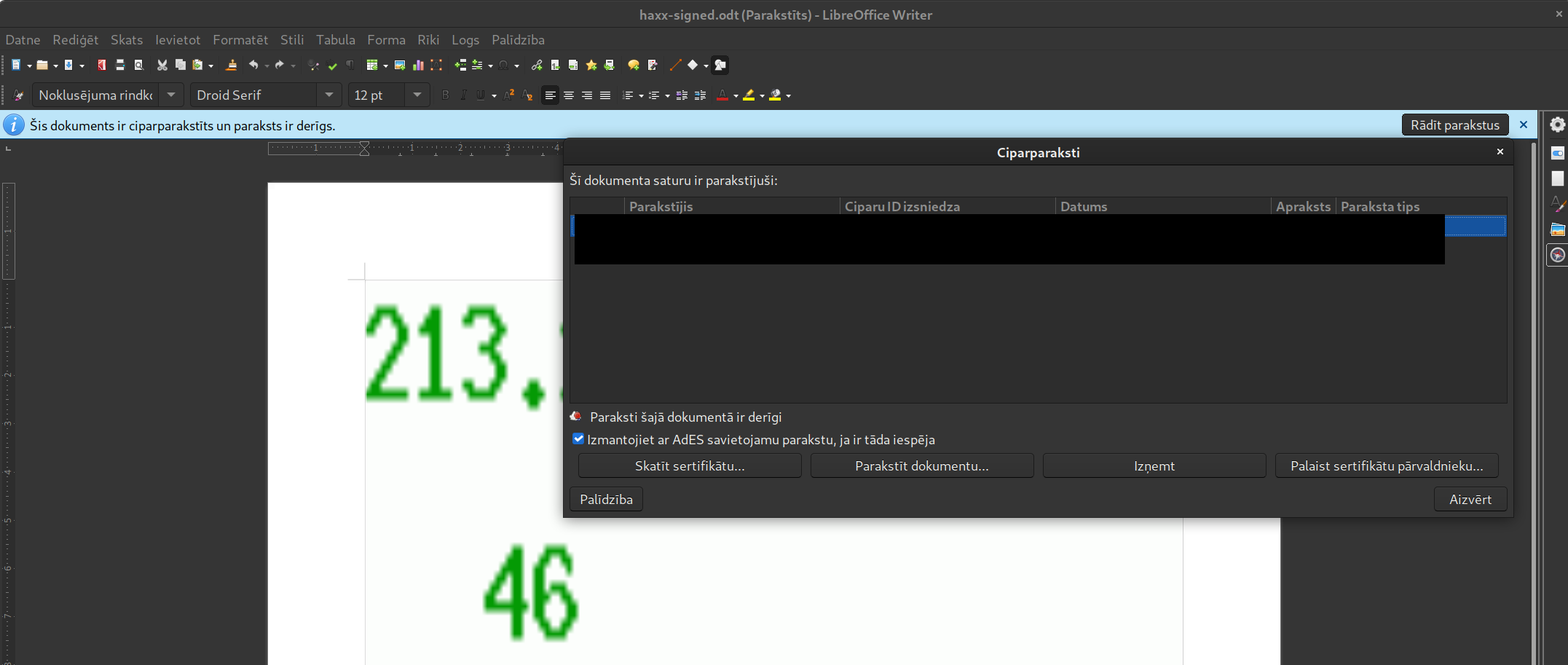This screenshot has width=1568, height=665.
Task: Open the yellow highlighting color dropdown arrow
Action: 762,96
